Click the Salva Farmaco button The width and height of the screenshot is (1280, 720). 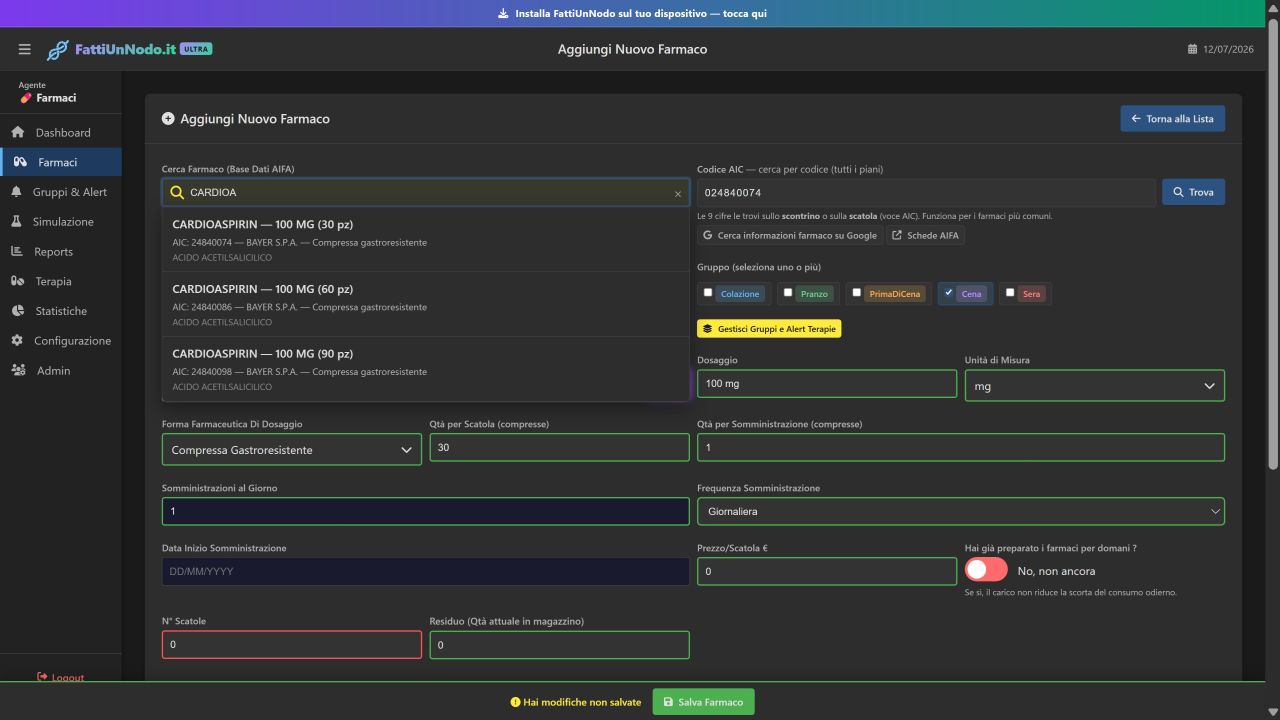[704, 702]
